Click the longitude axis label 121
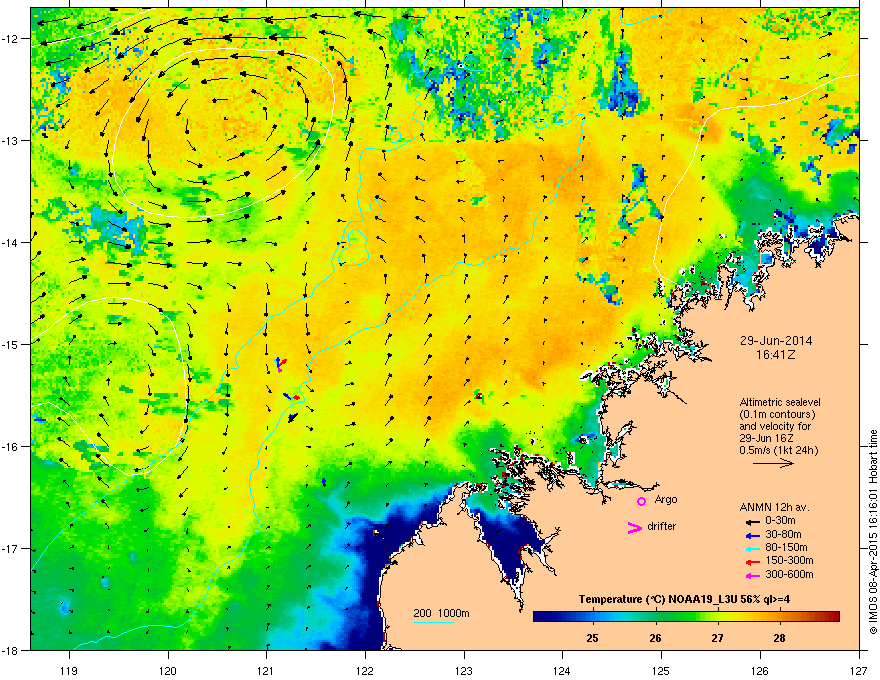The image size is (880, 680). pyautogui.click(x=266, y=670)
